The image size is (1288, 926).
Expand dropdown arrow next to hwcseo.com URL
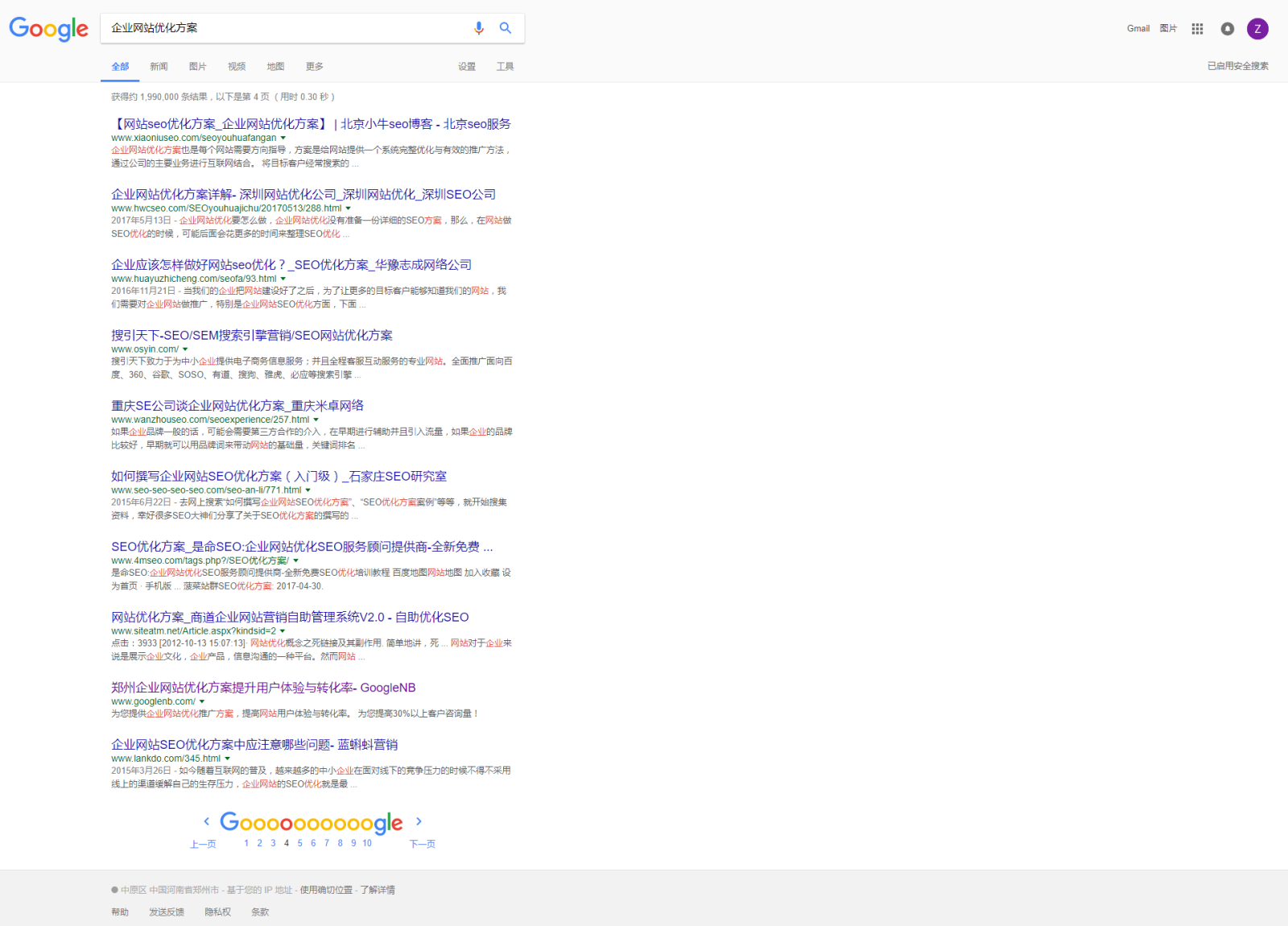(x=349, y=209)
